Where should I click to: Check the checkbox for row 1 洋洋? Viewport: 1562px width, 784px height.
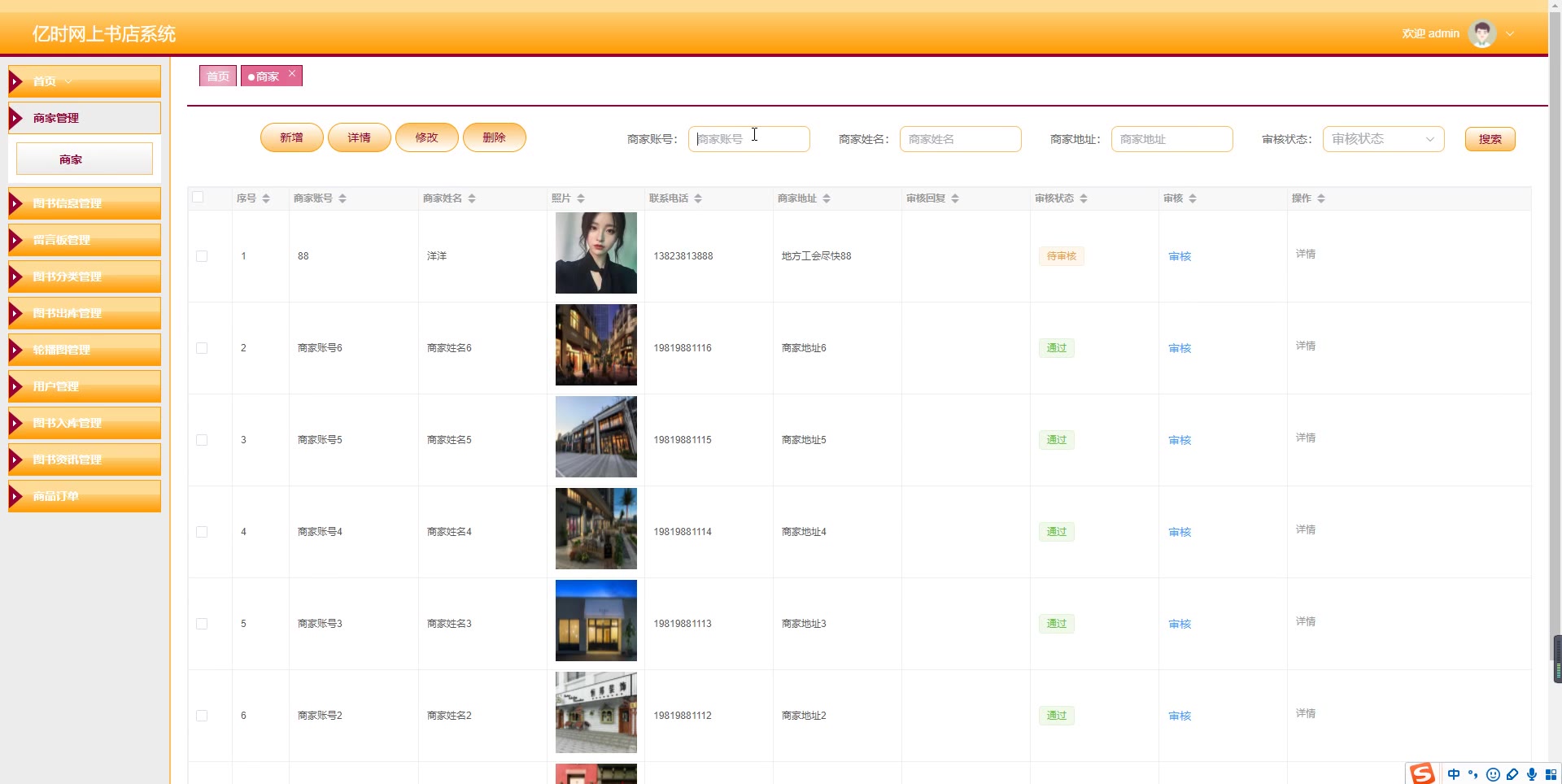tap(202, 256)
